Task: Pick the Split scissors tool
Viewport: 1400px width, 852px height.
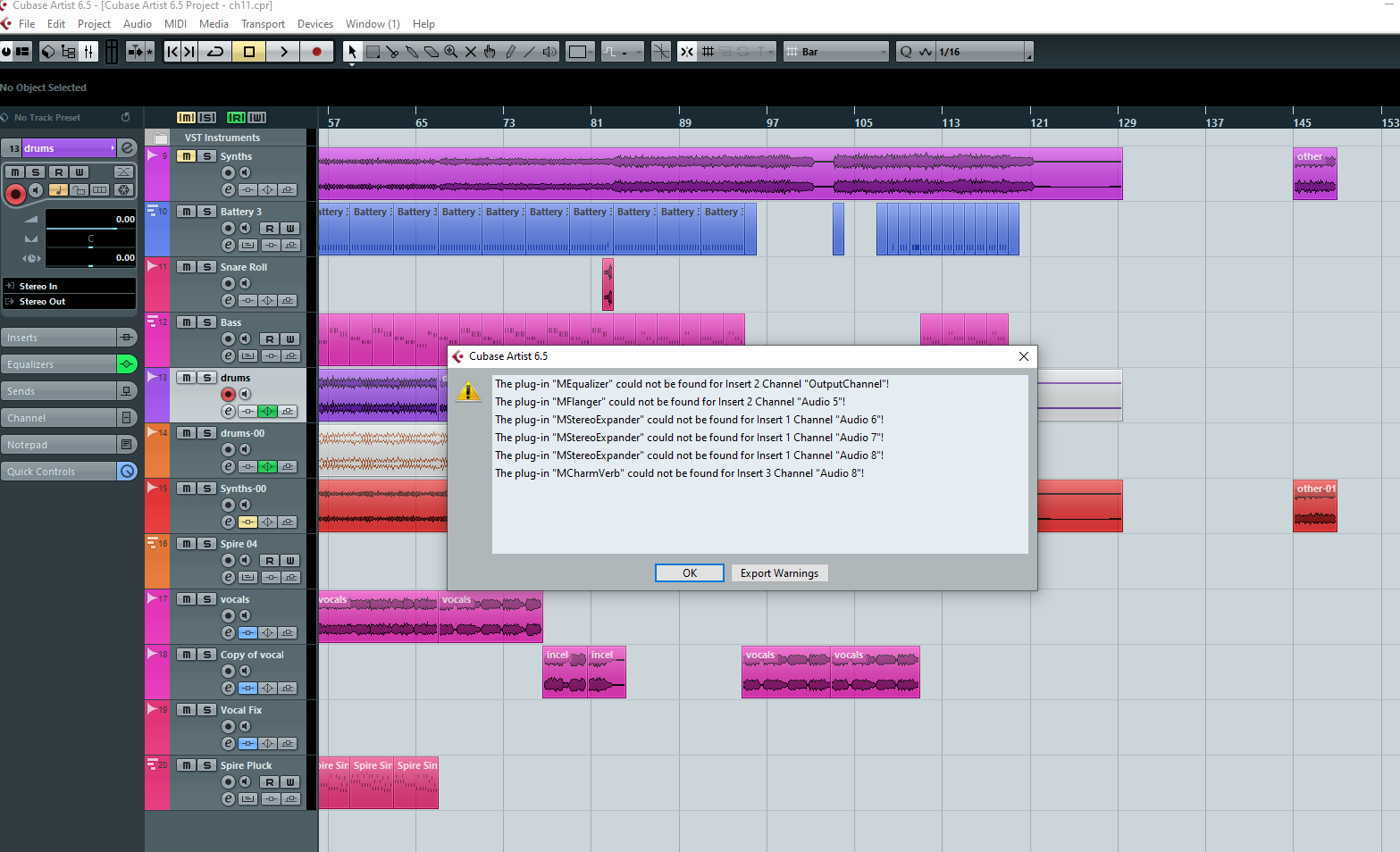Action: 392,52
